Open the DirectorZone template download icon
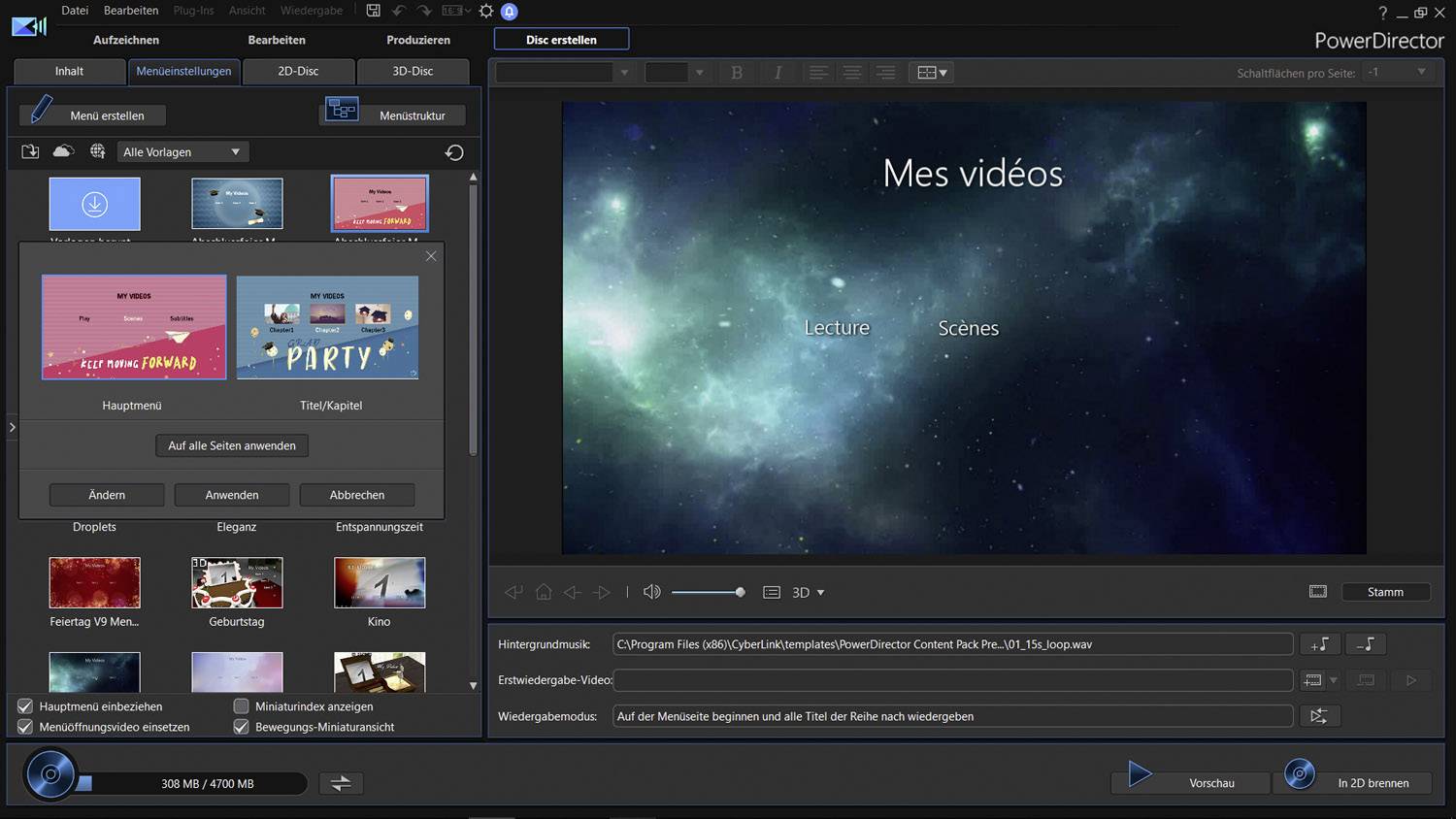This screenshot has height=819, width=1456. [x=63, y=151]
